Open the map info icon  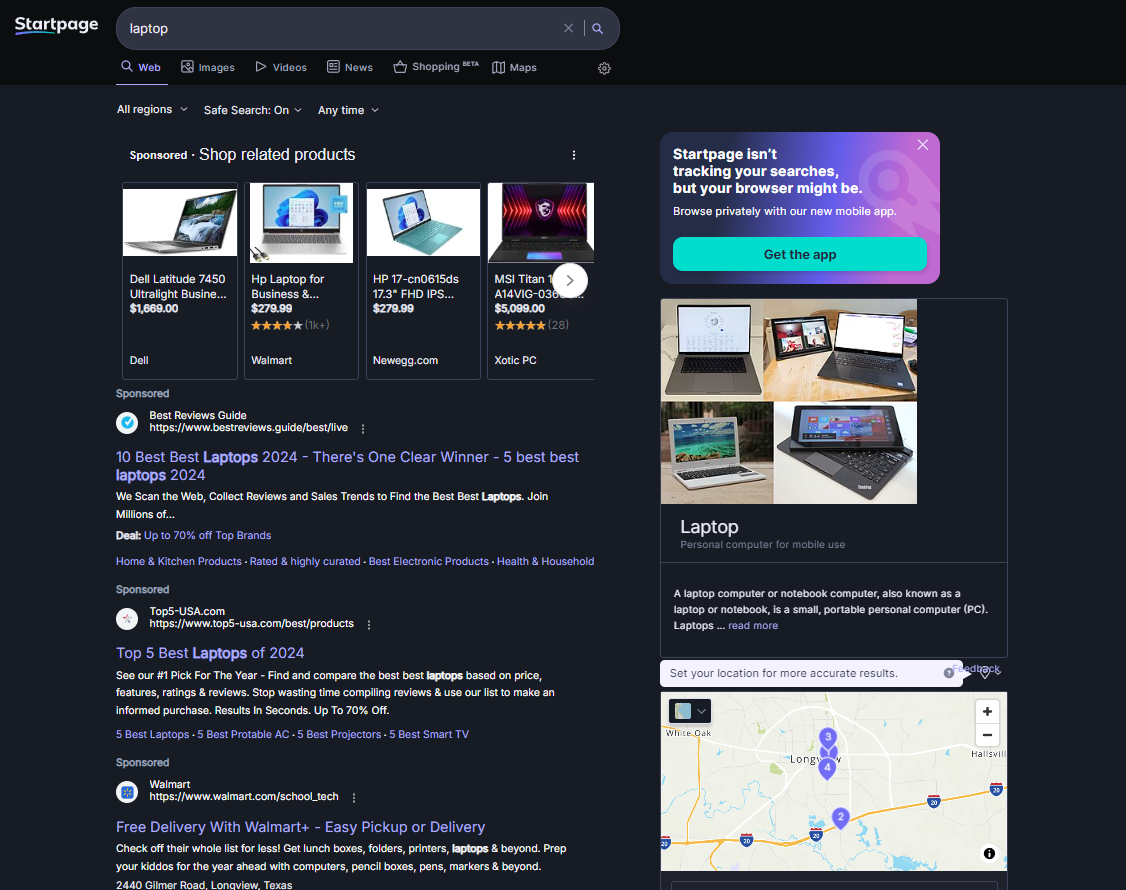[x=989, y=853]
